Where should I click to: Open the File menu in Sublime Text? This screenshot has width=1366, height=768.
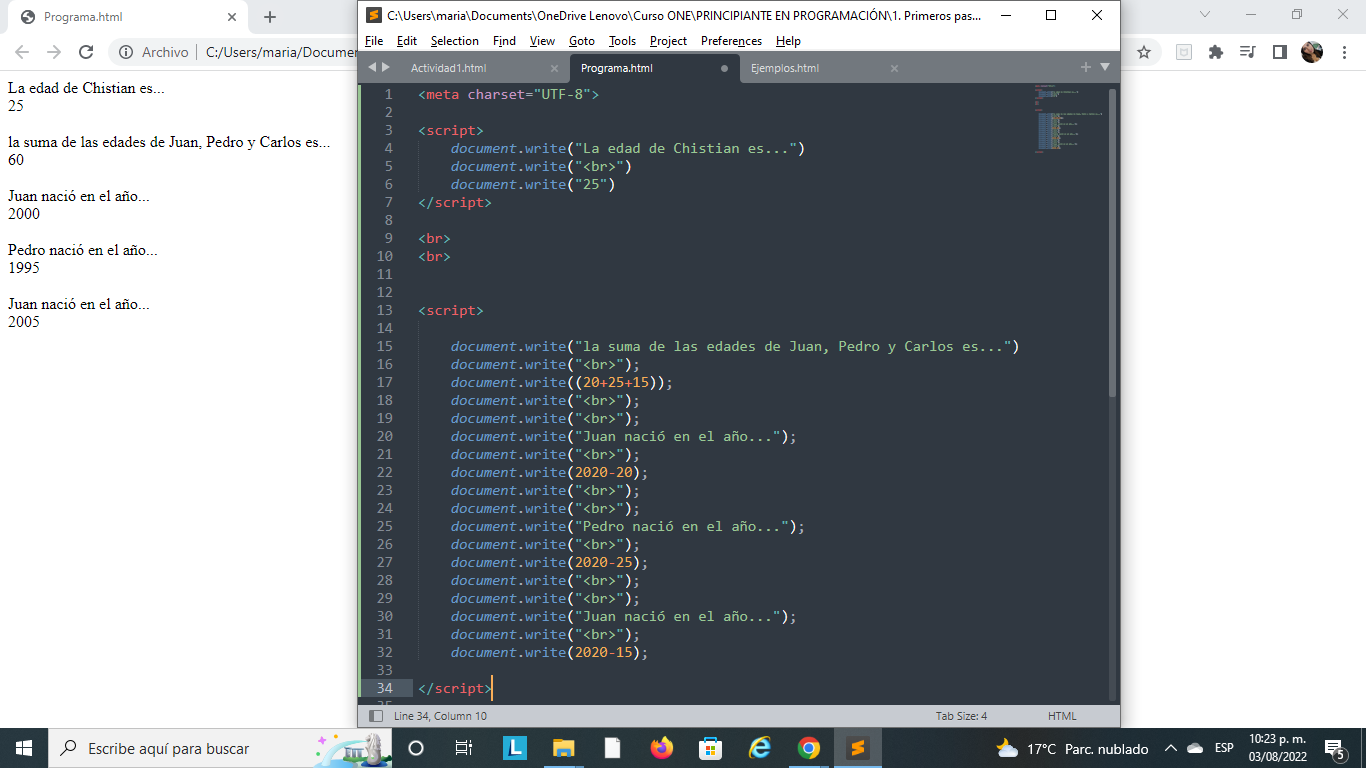[x=374, y=41]
